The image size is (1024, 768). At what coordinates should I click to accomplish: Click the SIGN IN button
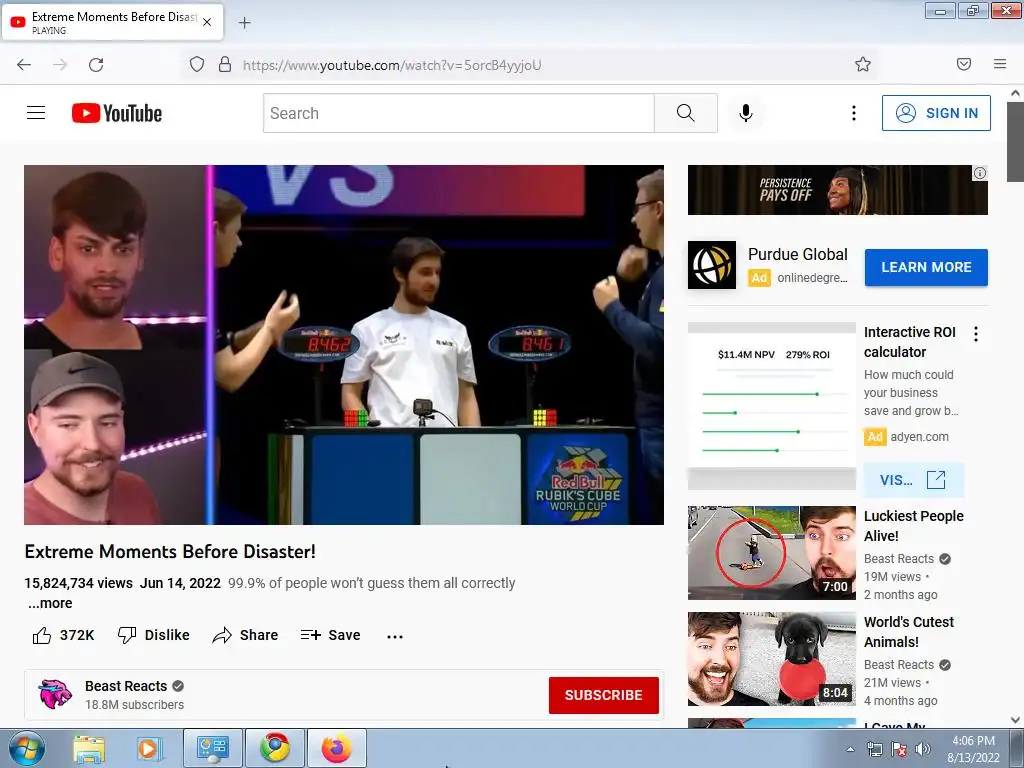pos(936,113)
